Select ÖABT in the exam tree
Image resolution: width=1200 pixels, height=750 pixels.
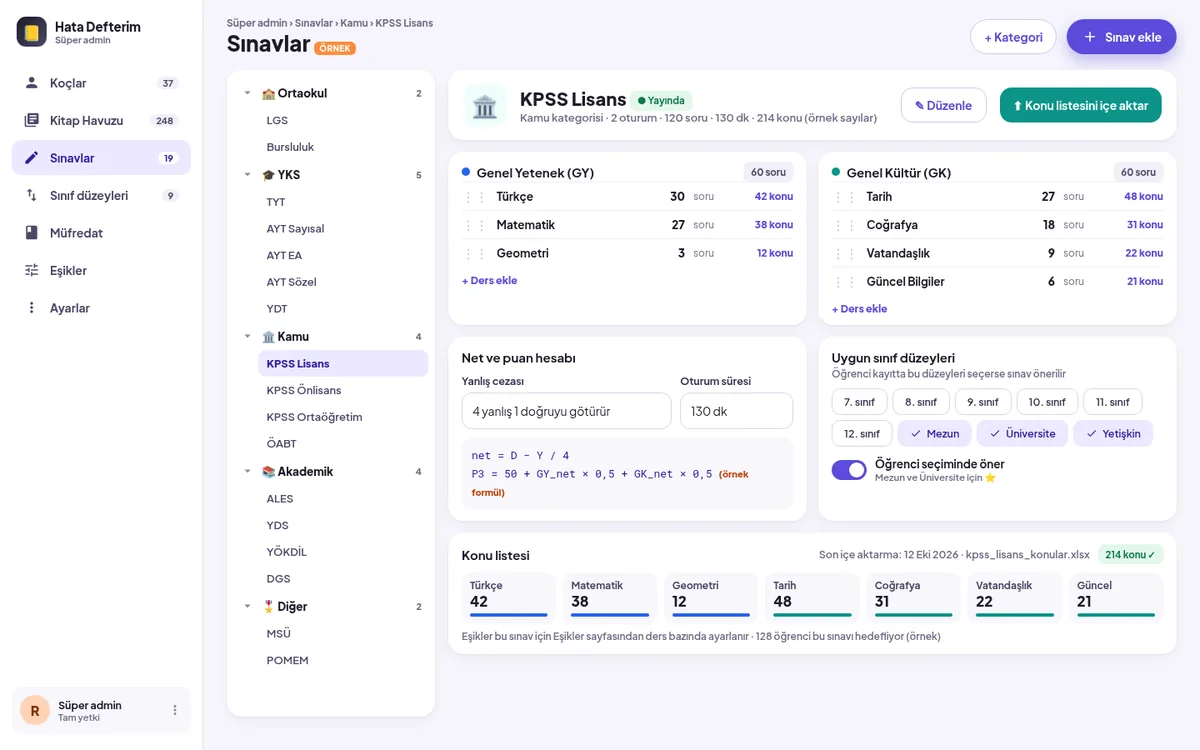pos(343,444)
